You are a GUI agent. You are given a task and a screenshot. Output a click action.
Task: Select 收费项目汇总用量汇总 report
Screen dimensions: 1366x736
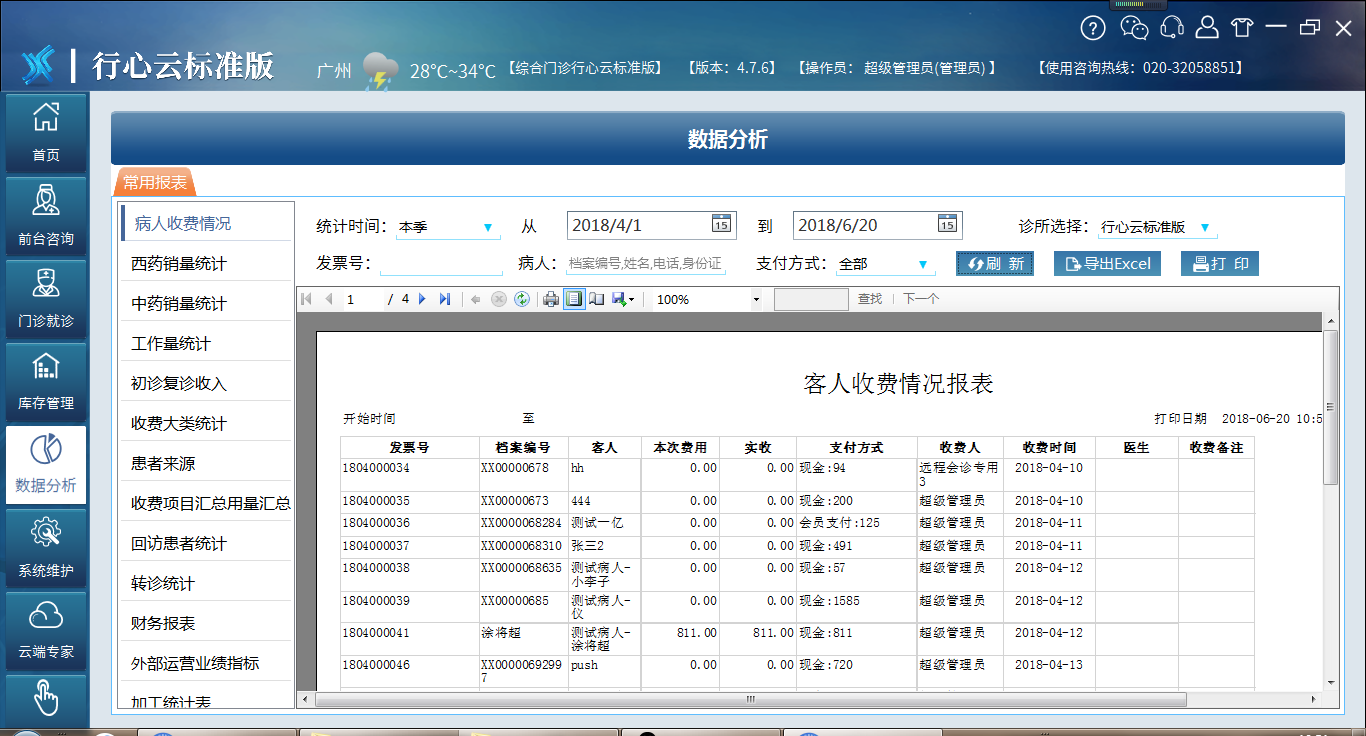pos(207,504)
